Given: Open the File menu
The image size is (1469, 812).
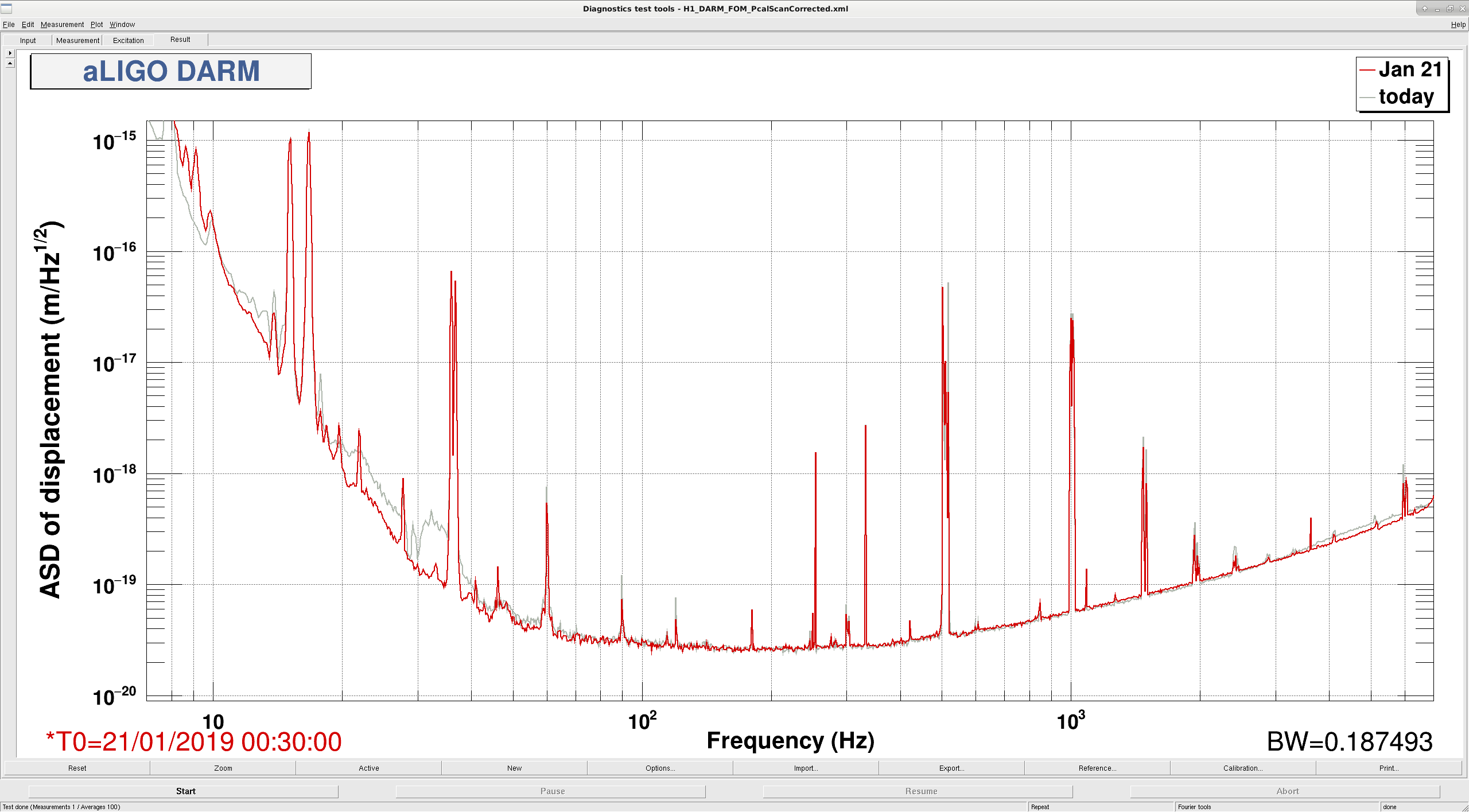Looking at the screenshot, I should pos(9,24).
